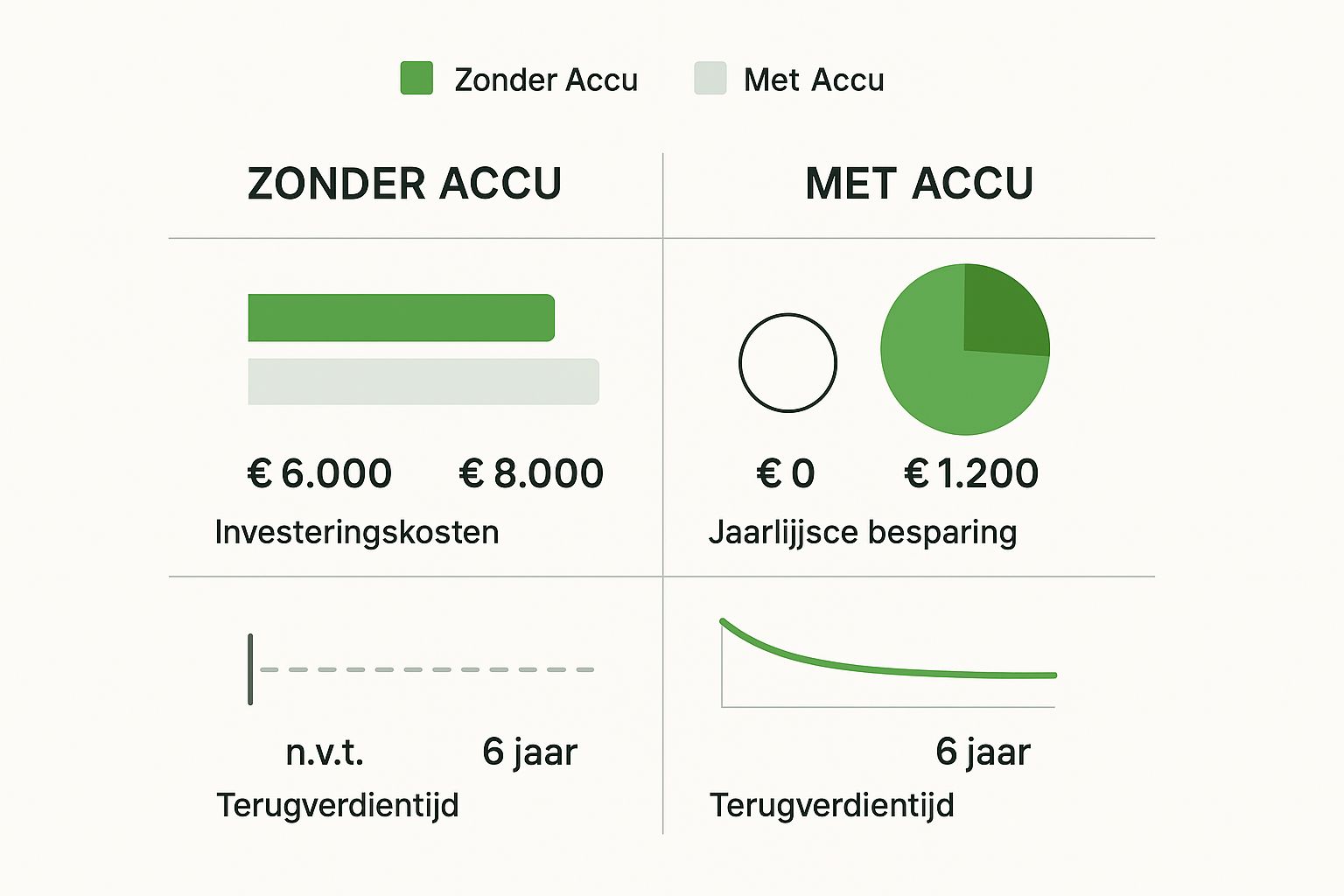Click the n.v.t. payback value

(x=325, y=752)
